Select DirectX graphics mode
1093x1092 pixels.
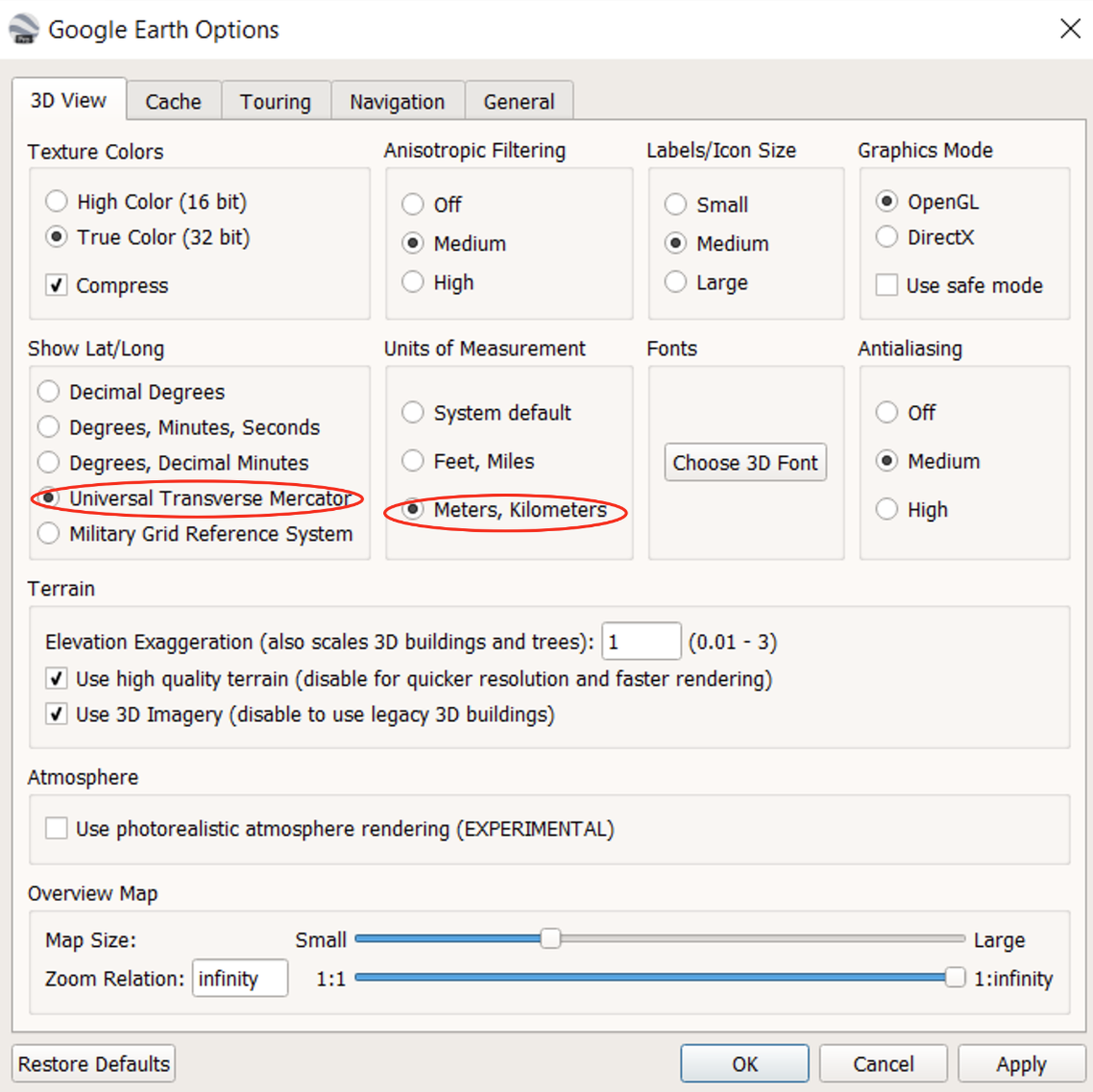[887, 237]
